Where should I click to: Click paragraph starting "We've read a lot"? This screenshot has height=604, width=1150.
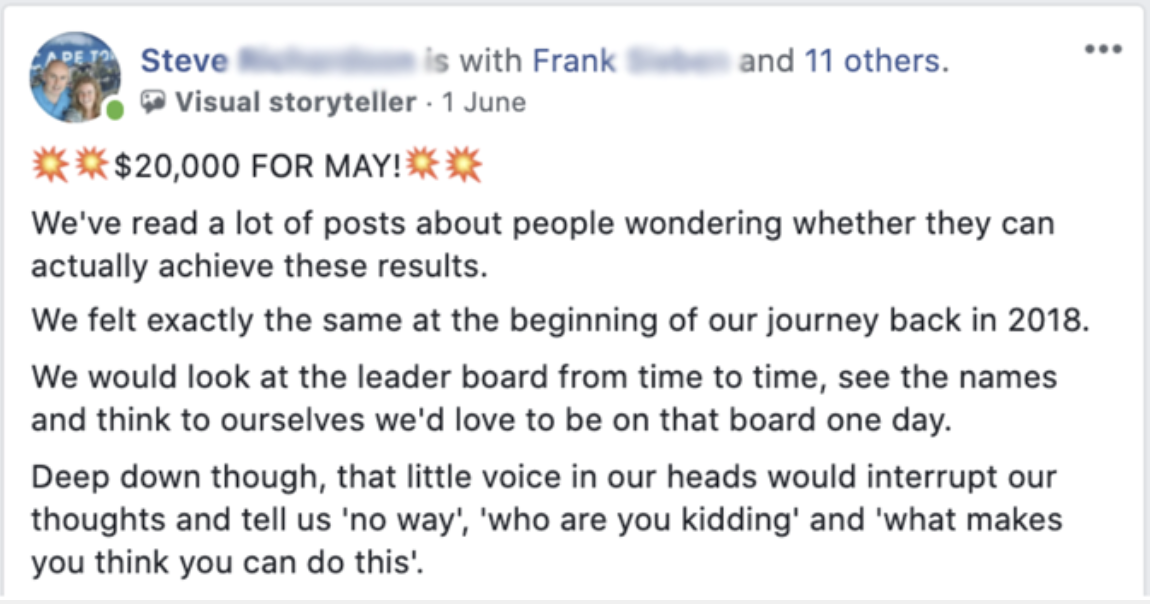[543, 245]
